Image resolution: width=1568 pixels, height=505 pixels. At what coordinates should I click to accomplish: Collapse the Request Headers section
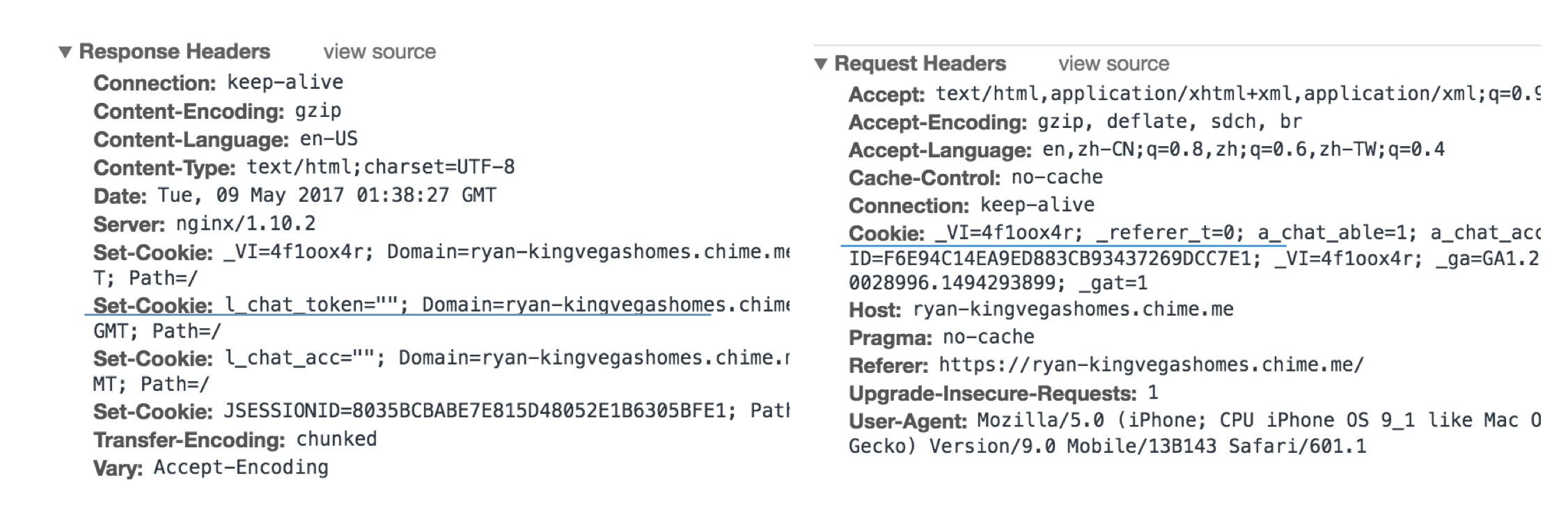[821, 64]
